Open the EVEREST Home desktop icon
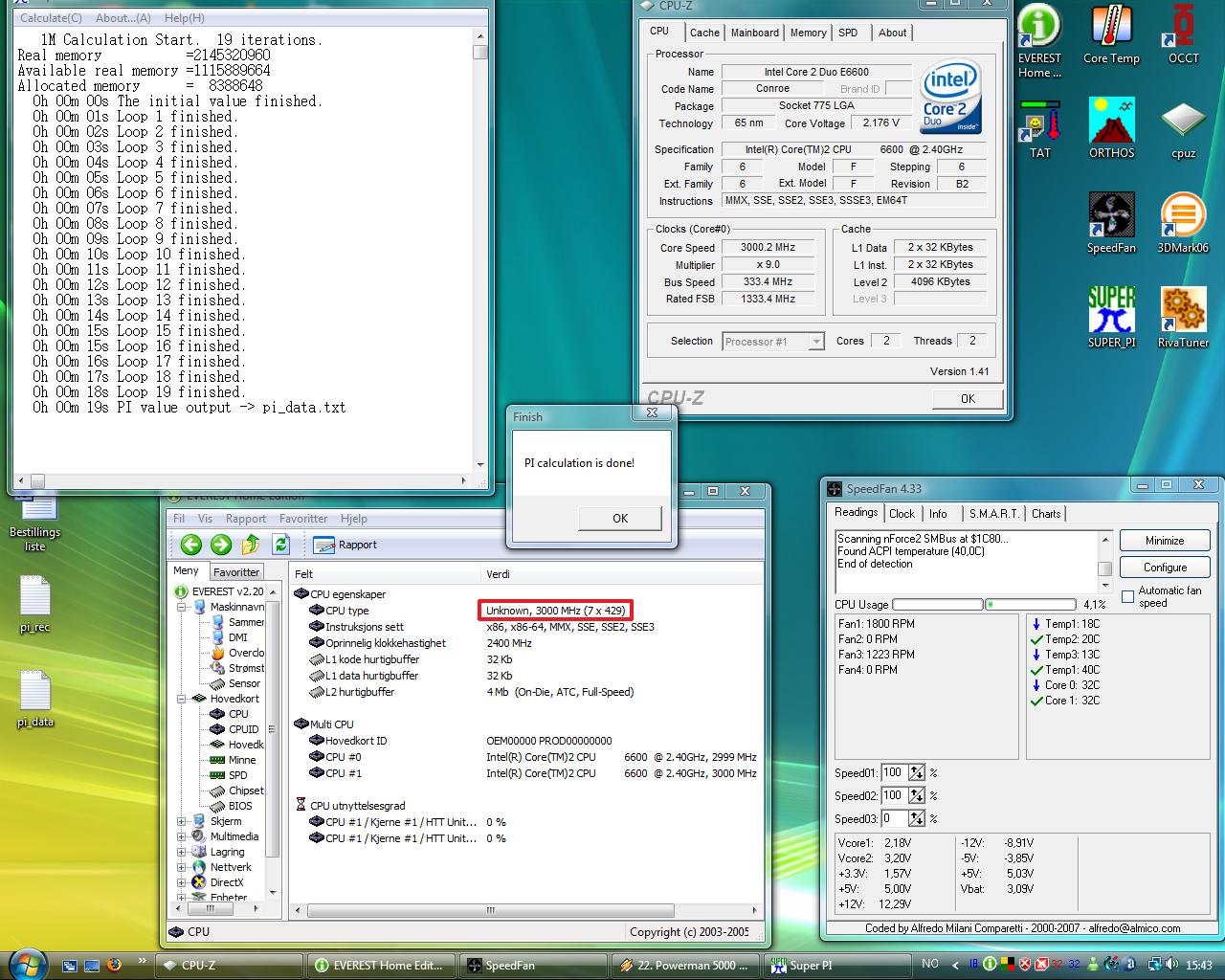 (1039, 41)
